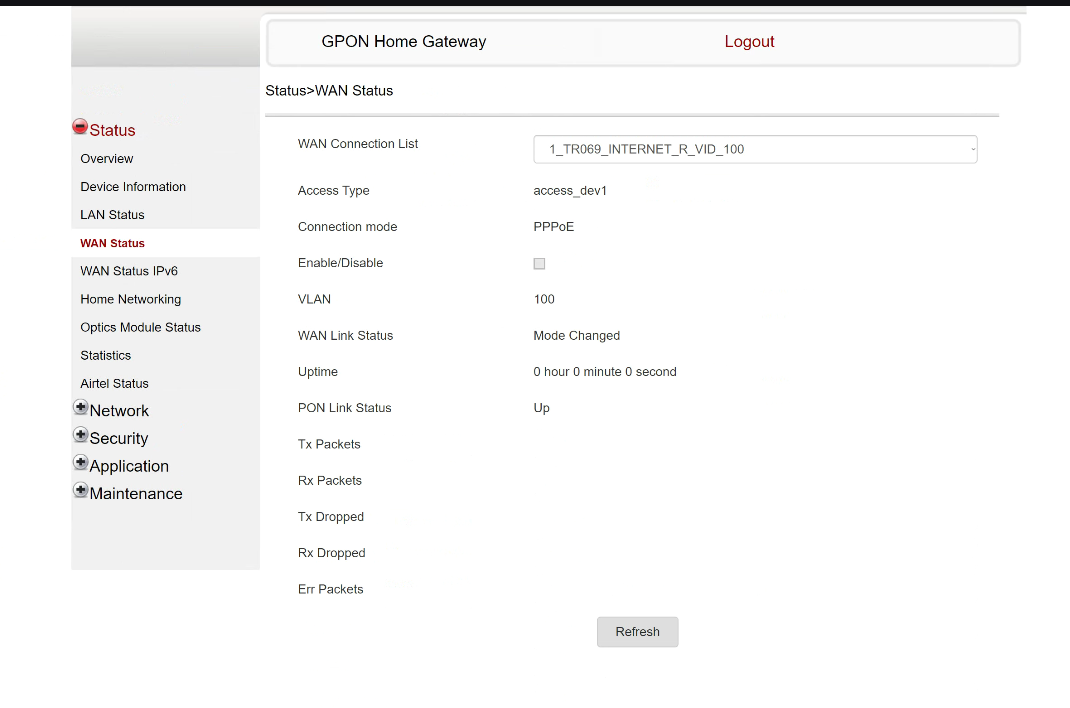Select LAN Status in sidebar
Image resolution: width=1070 pixels, height=708 pixels.
coord(112,215)
